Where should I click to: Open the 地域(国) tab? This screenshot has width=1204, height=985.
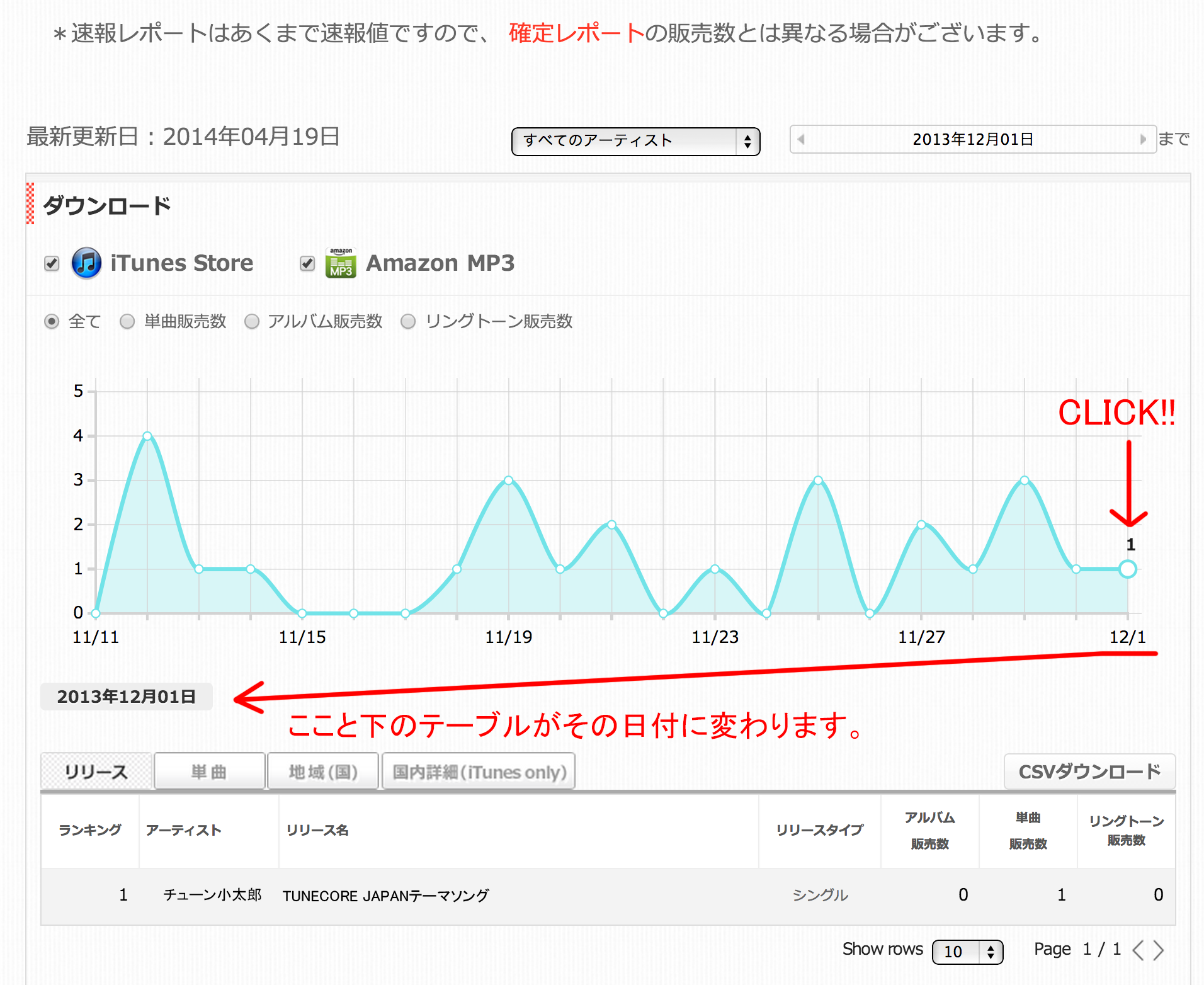pos(323,771)
